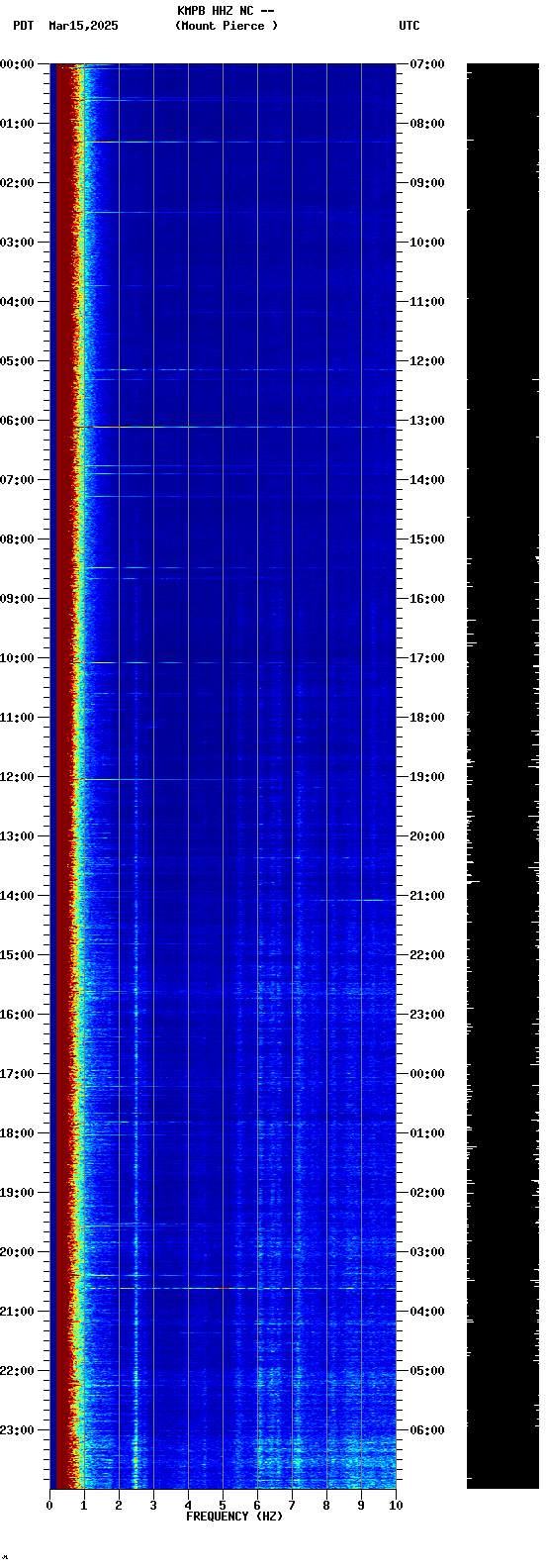Click the 12:00 UTC label on the right axis

(427, 361)
